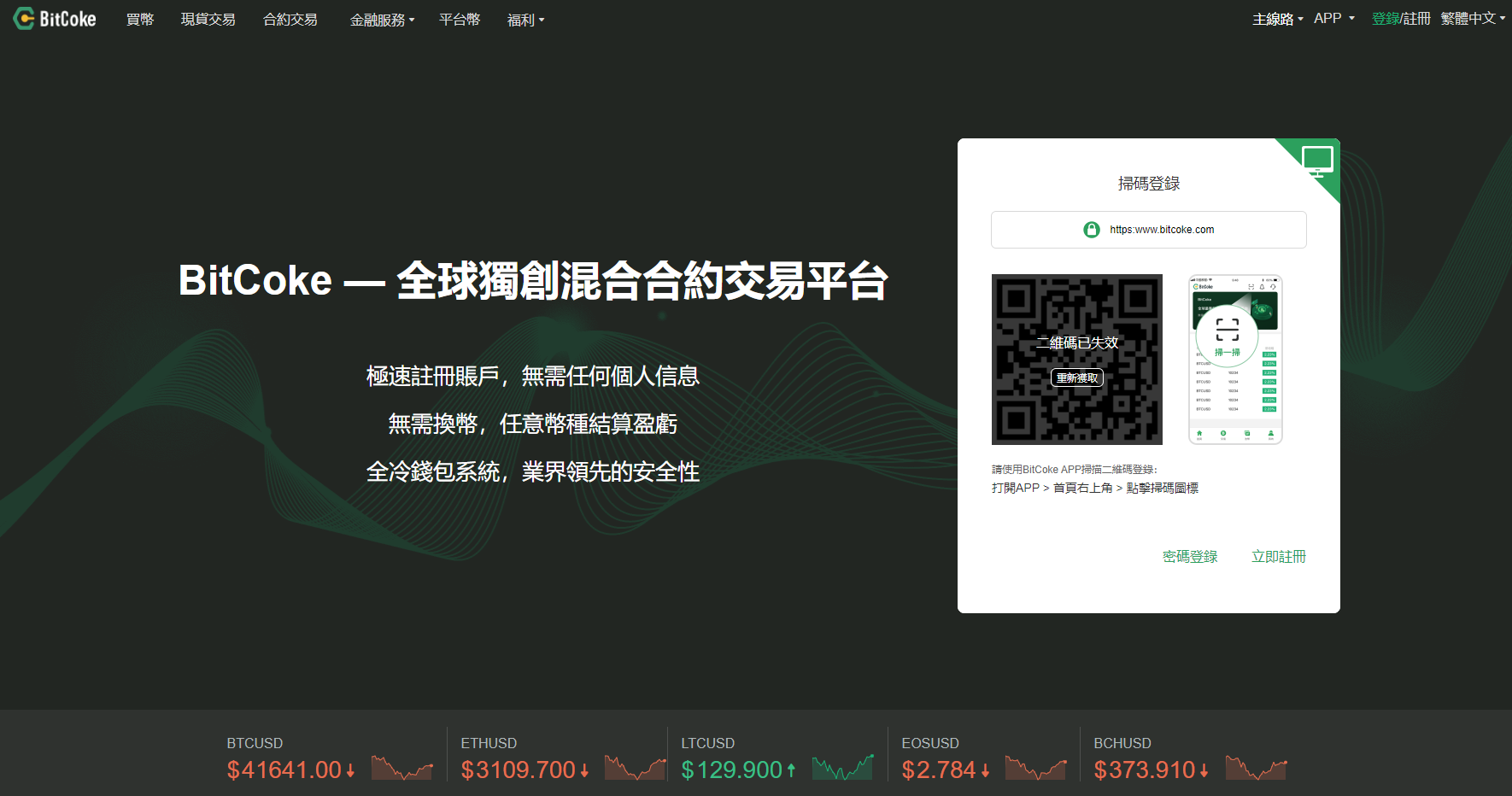Click the EOSUSD mini trend chart
1512x796 pixels.
coord(1036,768)
